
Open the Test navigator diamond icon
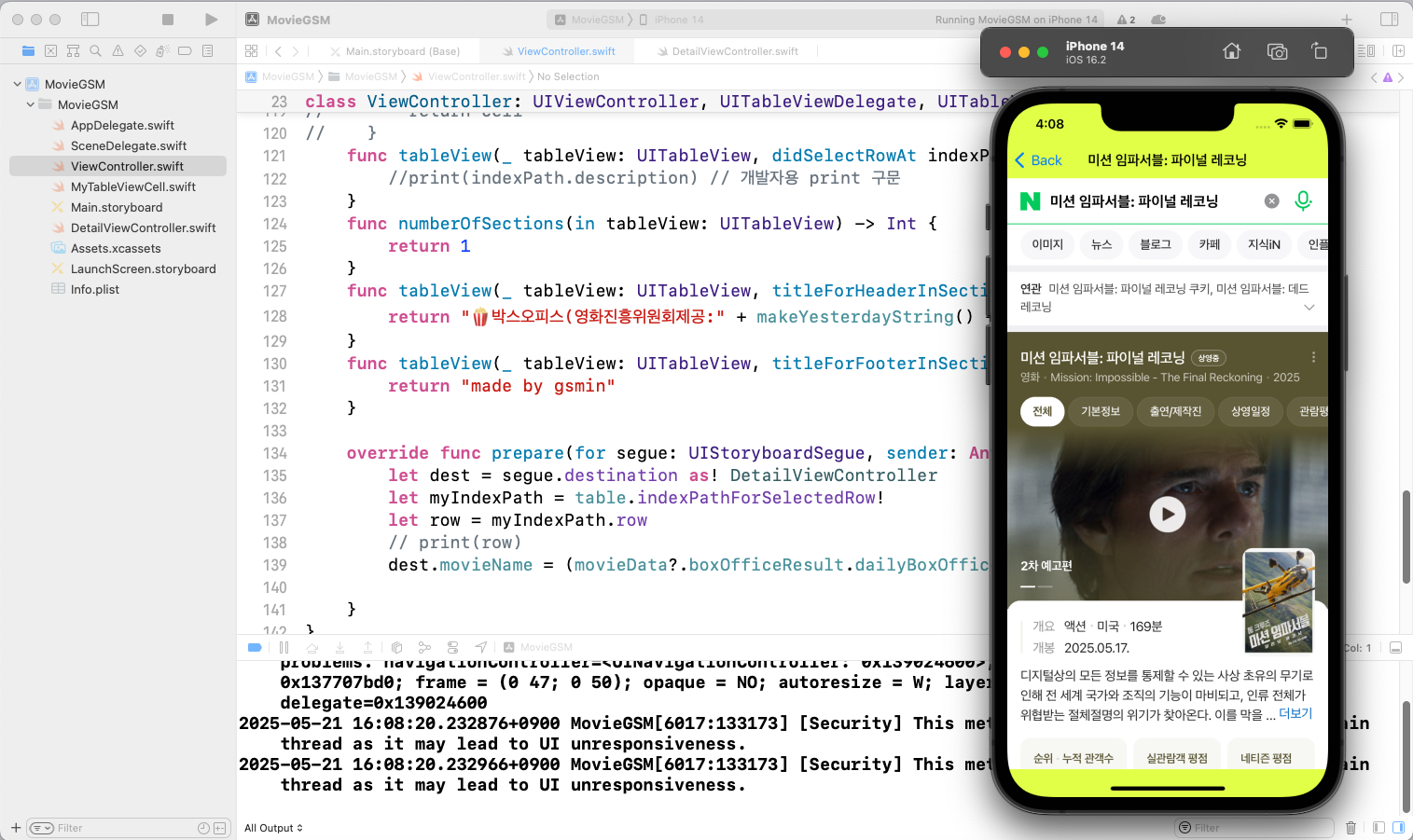(x=140, y=51)
